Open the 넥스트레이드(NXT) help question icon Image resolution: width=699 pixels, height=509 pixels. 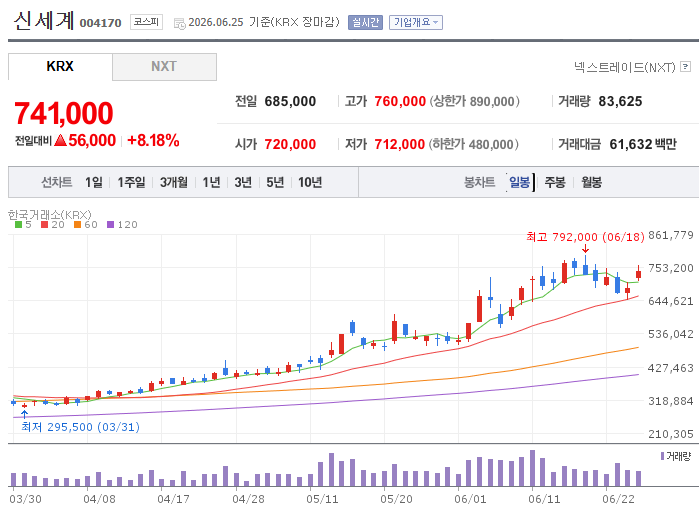point(686,67)
